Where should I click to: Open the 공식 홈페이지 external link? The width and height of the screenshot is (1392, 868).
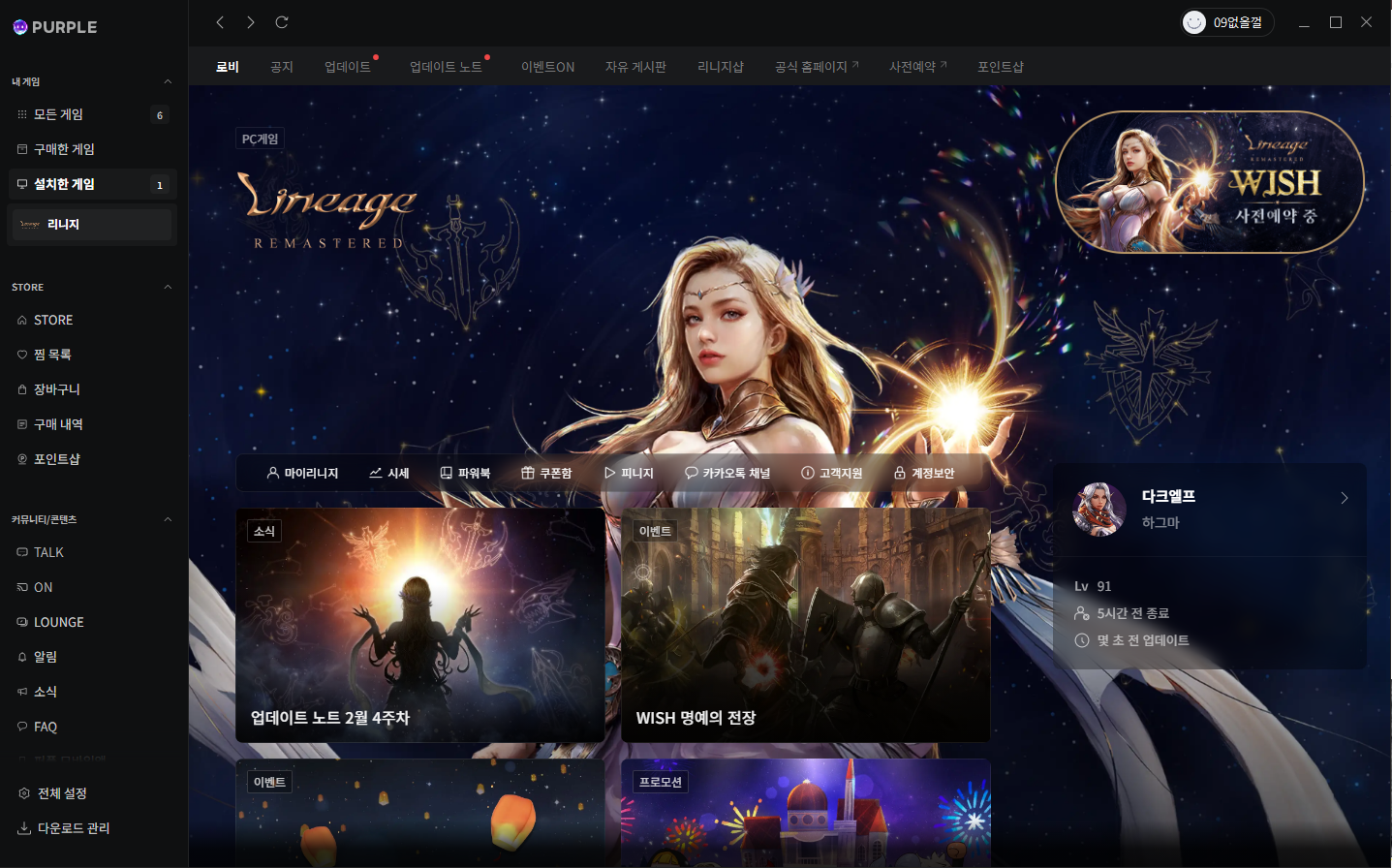(816, 66)
